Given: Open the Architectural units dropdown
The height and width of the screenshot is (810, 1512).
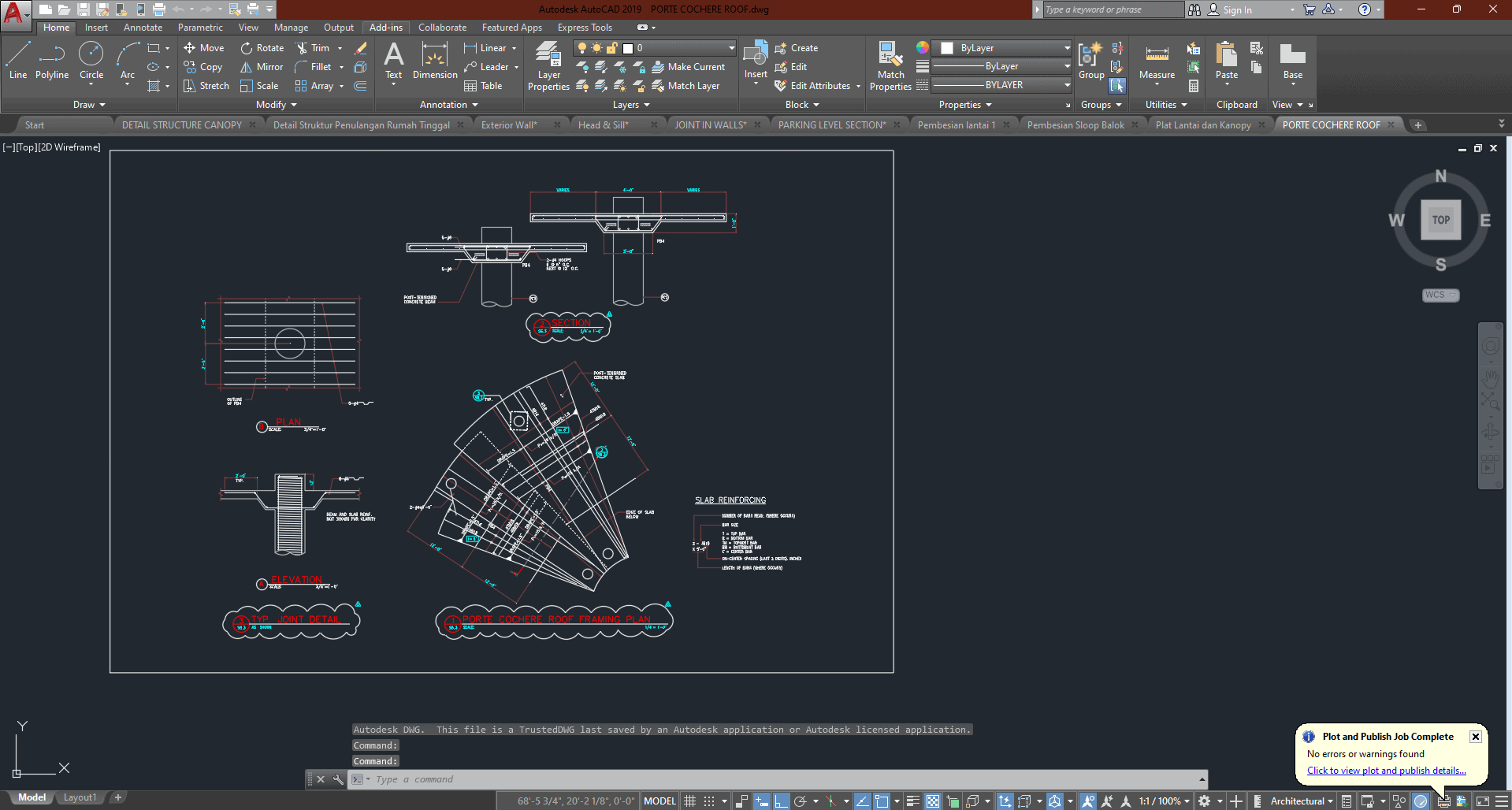Looking at the screenshot, I should (1302, 801).
